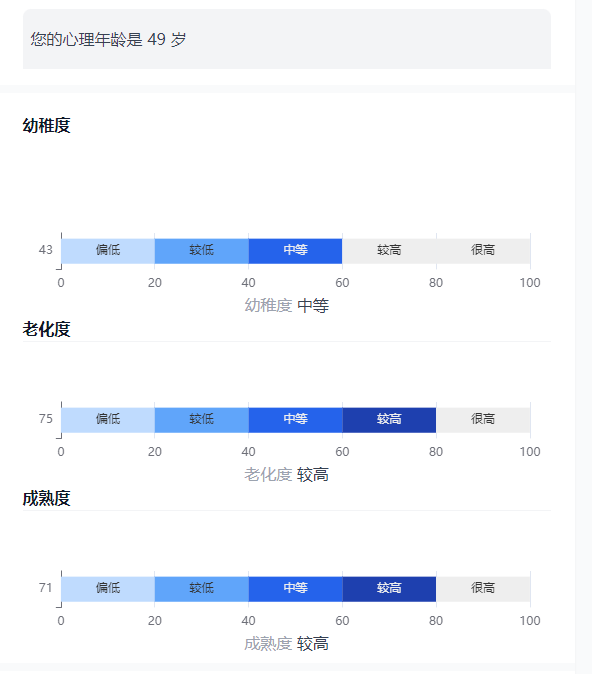Image resolution: width=592 pixels, height=674 pixels.
Task: Click the 偏低 segment in 幼稚度 chart
Action: click(108, 251)
